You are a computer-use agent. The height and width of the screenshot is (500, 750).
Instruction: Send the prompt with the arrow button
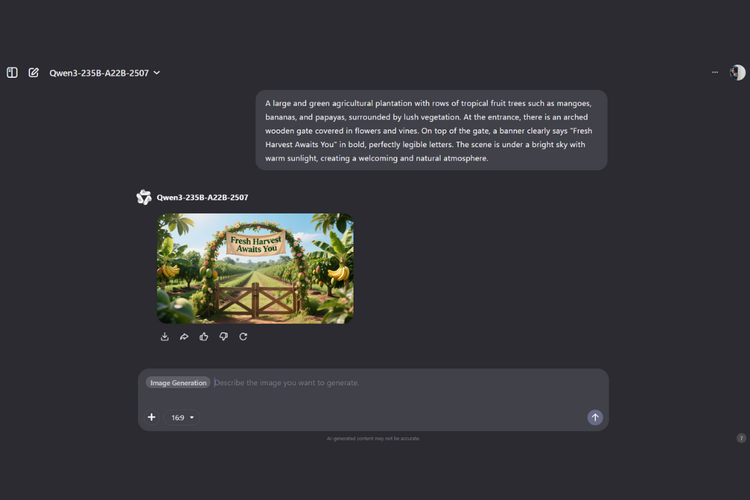pos(595,417)
